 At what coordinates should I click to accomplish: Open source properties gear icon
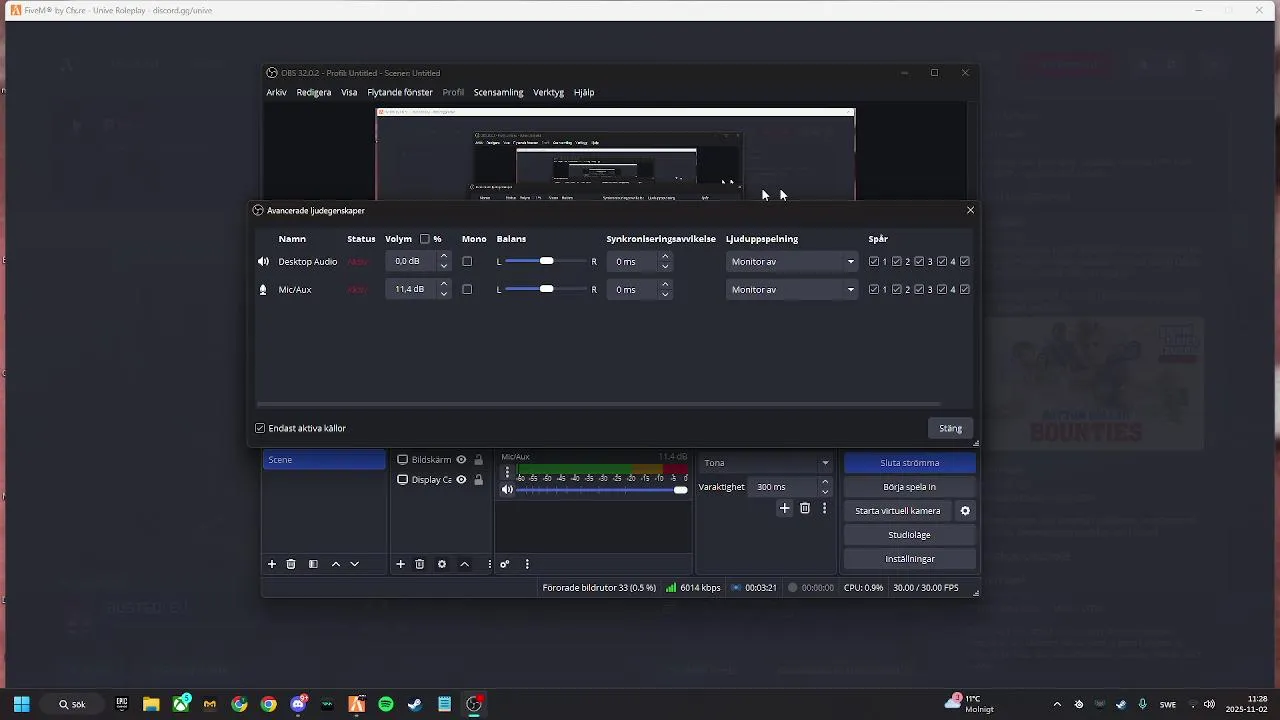(442, 564)
